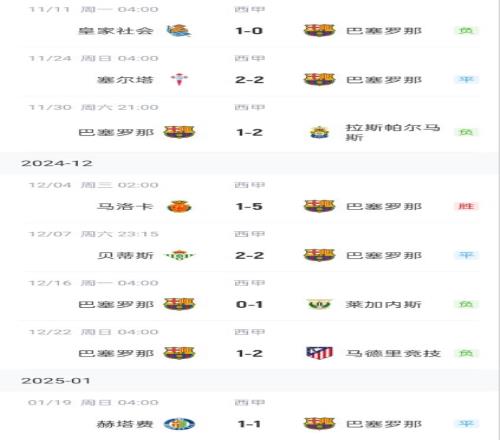Select the 2024-12 month header

click(57, 163)
